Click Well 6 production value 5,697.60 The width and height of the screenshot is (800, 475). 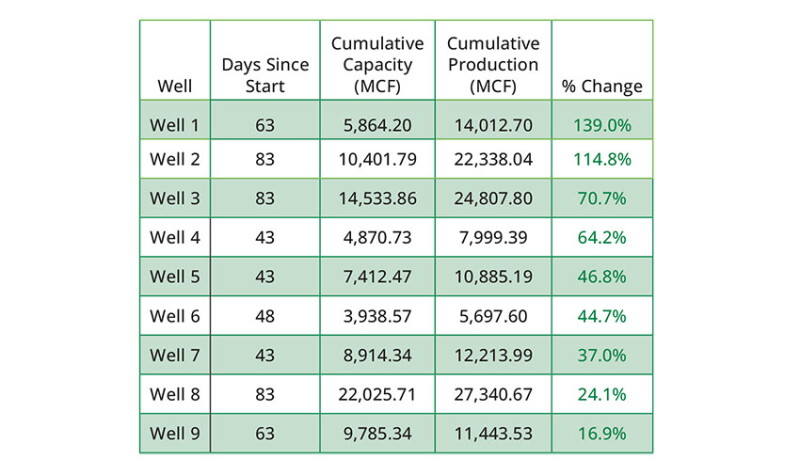point(493,316)
